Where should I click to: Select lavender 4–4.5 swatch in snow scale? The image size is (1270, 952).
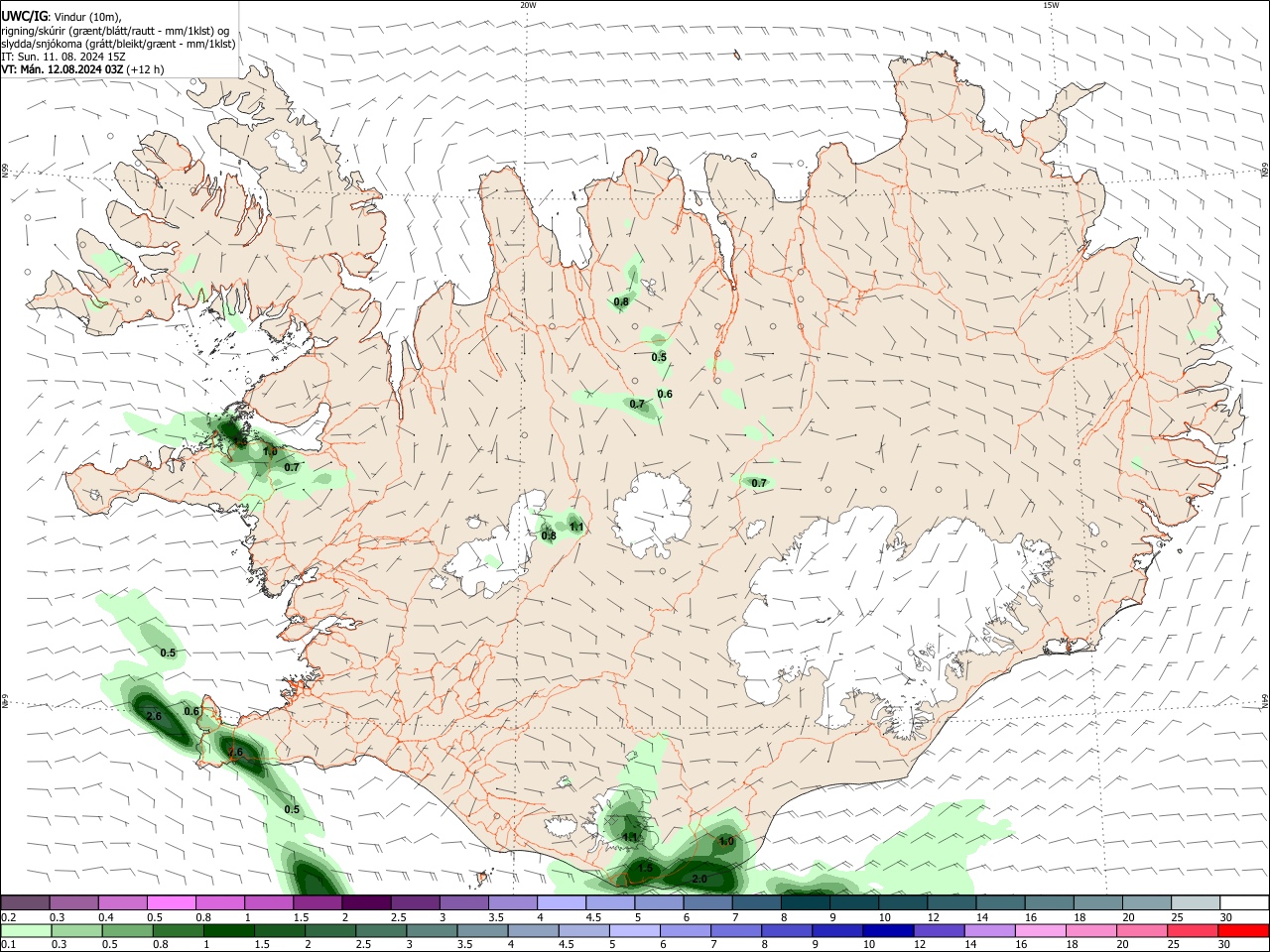tap(562, 903)
